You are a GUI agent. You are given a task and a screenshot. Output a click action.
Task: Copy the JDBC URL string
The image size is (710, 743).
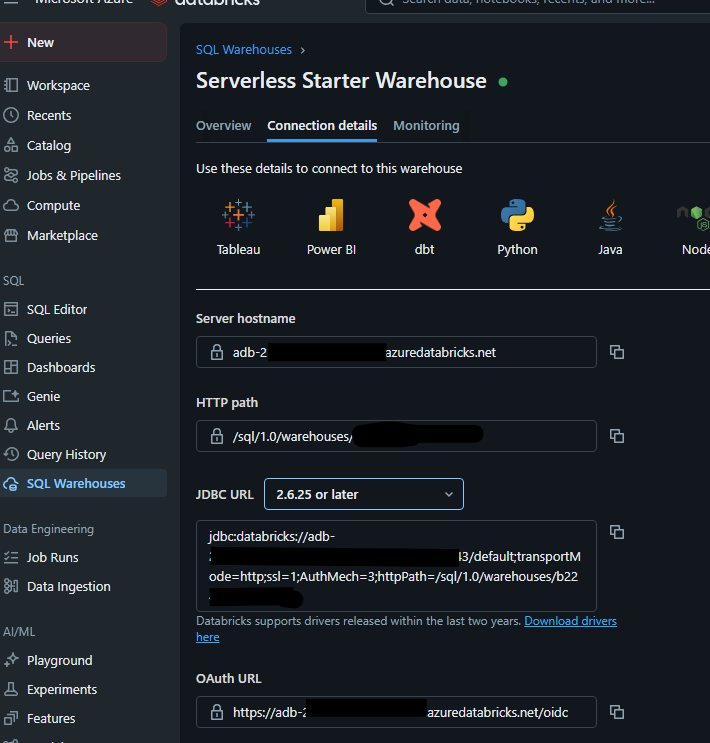(x=617, y=532)
